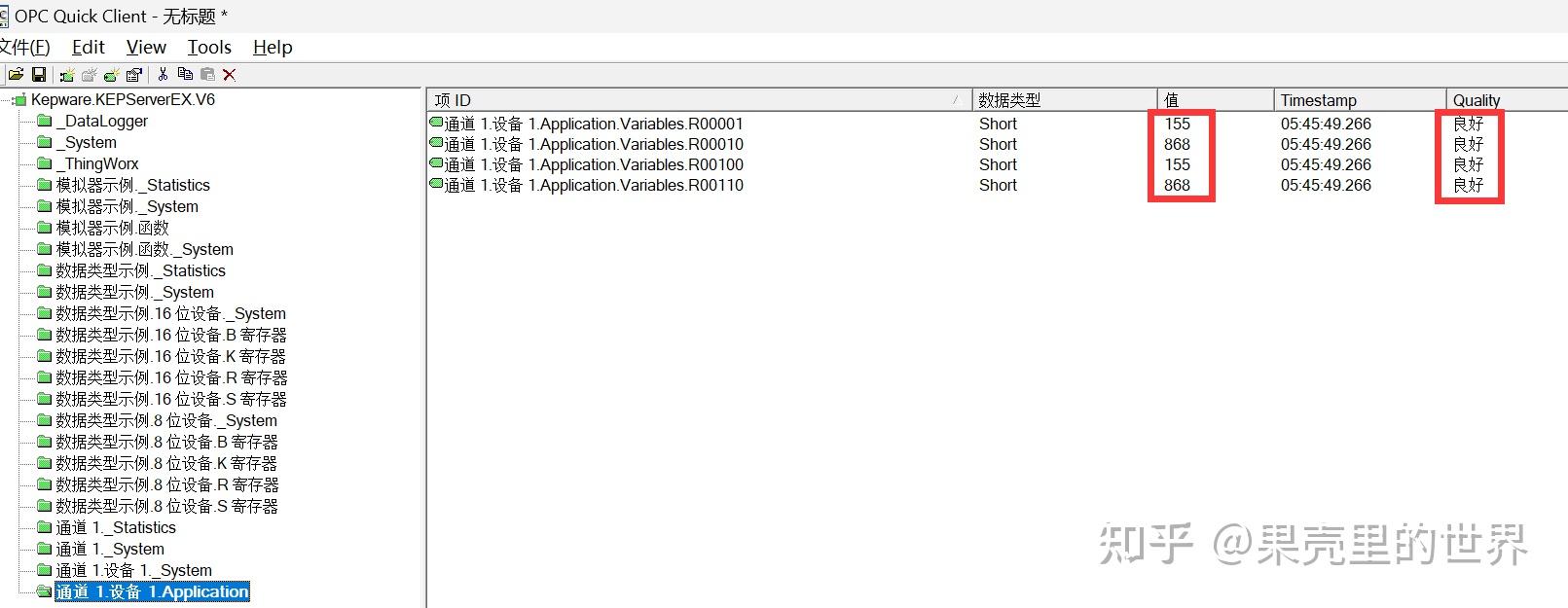Open the Edit menu
Screen dimensions: 1568x608
(88, 47)
